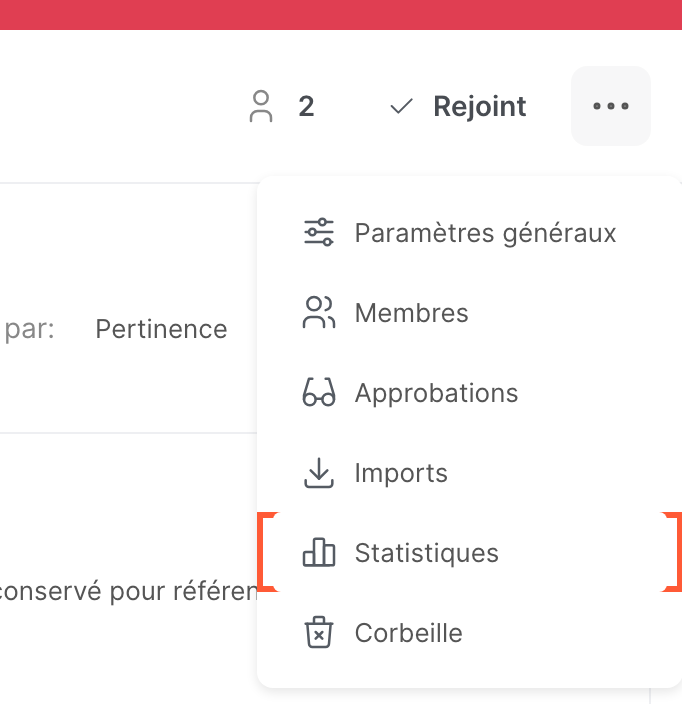Click the Rejoint joined button
Screen dimensions: 682x704
click(x=458, y=106)
